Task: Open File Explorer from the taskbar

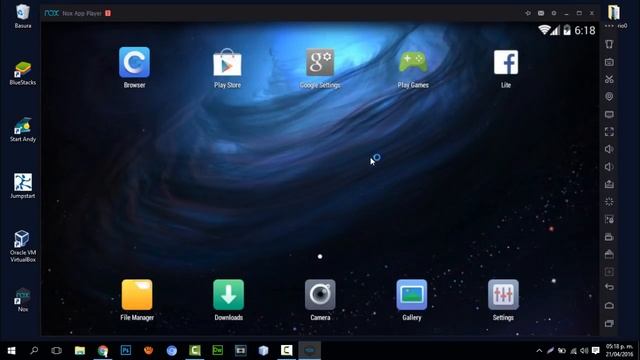Action: point(80,350)
